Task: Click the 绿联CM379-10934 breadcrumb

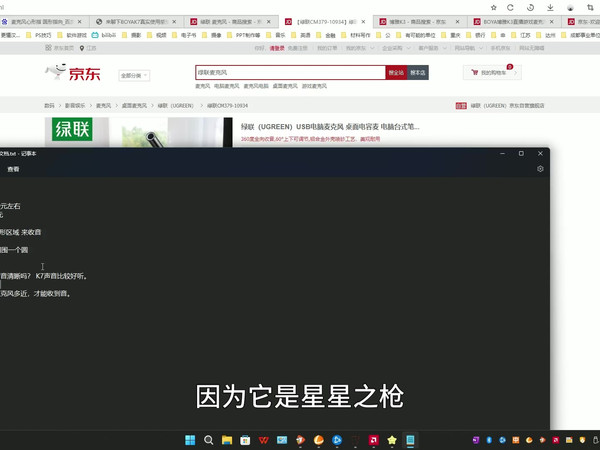Action: [x=227, y=106]
